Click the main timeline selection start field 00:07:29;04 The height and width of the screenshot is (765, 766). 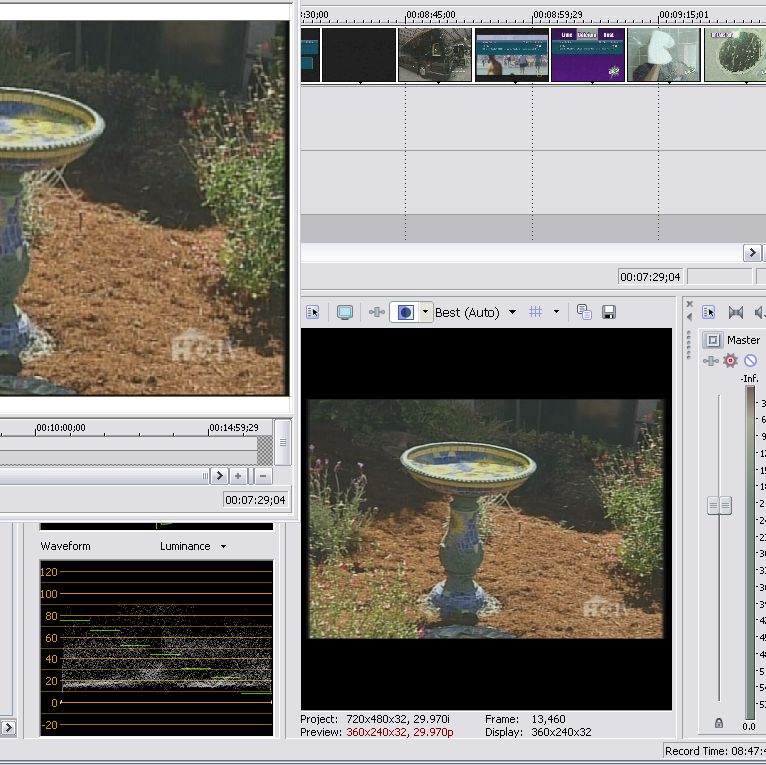click(x=650, y=277)
